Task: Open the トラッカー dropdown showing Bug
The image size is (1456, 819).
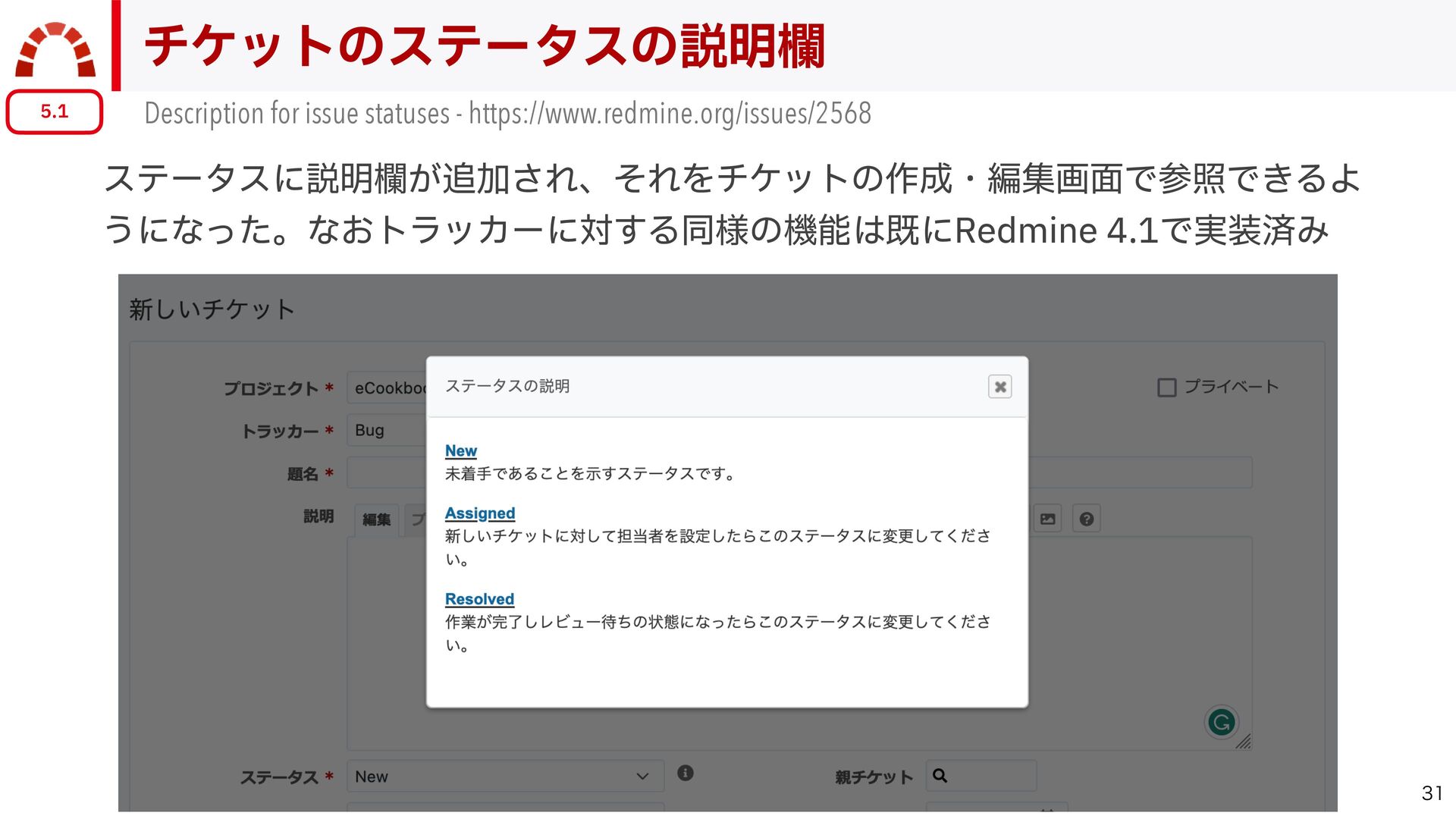Action: pos(387,431)
